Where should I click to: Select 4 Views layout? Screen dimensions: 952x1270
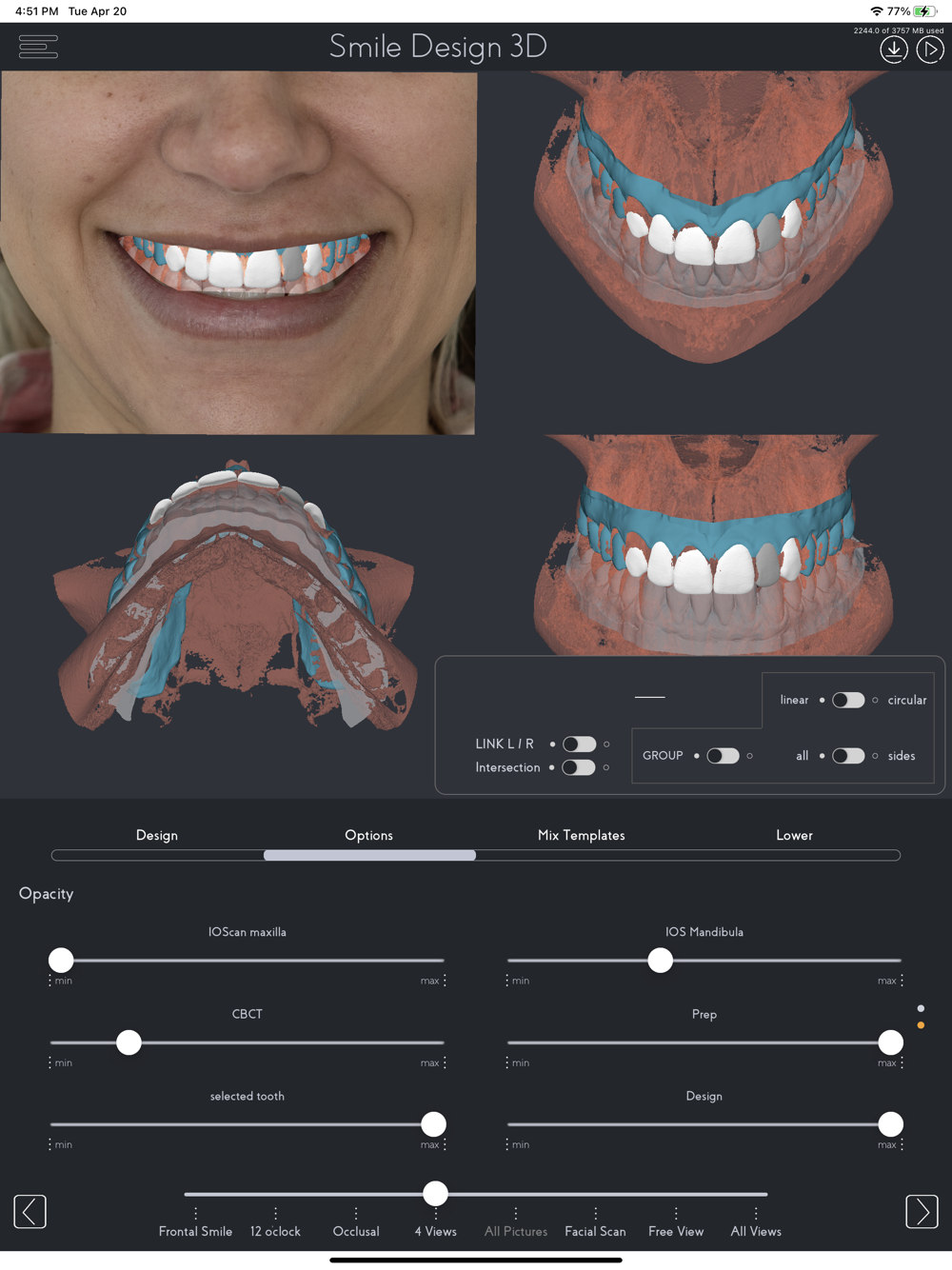click(x=436, y=1231)
